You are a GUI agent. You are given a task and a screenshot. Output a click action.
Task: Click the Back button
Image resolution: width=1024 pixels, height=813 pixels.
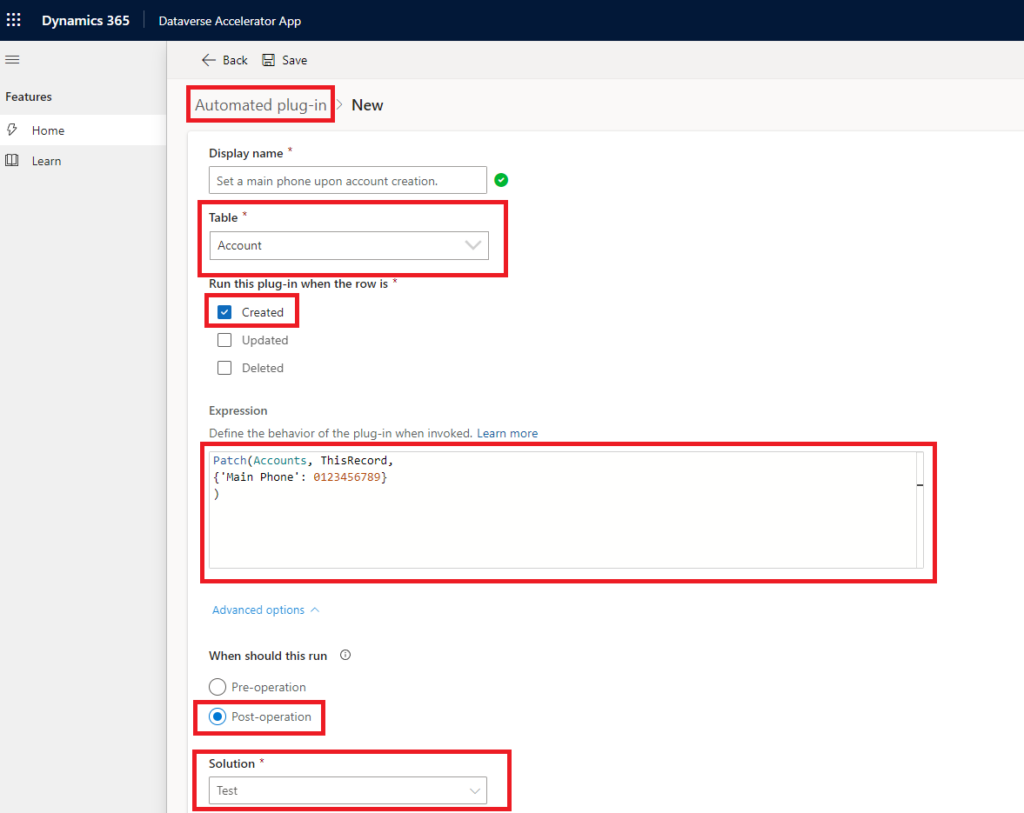tap(225, 60)
